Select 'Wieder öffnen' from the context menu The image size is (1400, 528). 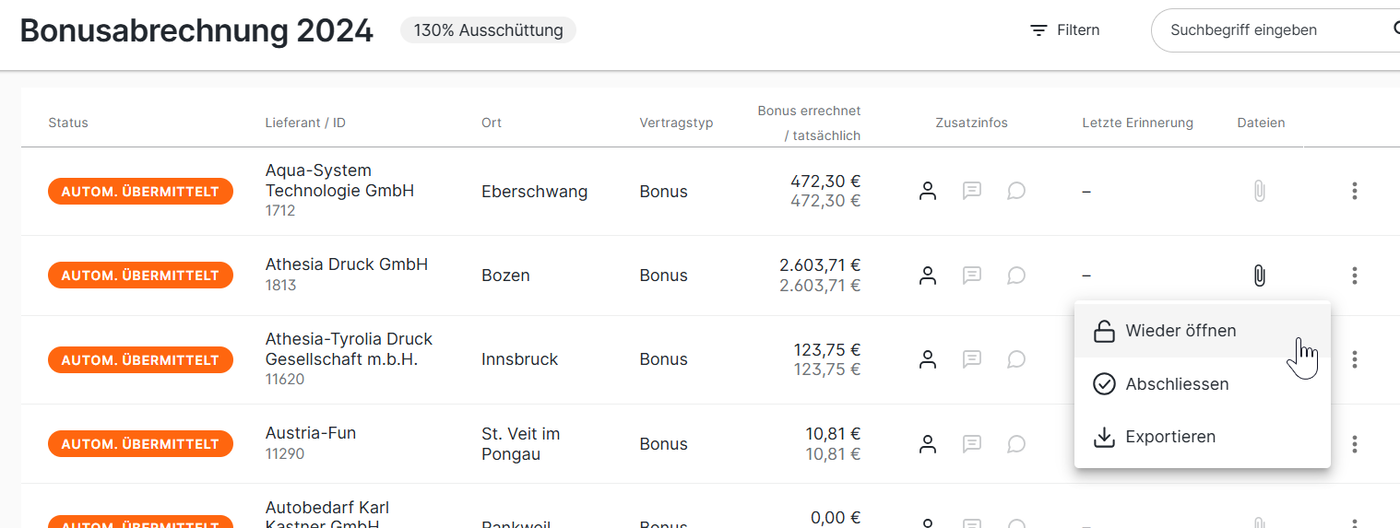1180,331
